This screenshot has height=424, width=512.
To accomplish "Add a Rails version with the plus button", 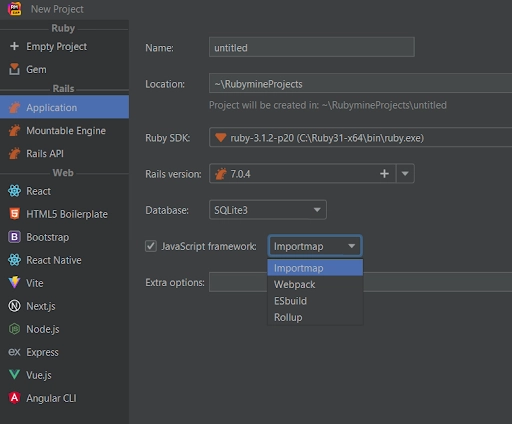I will pyautogui.click(x=384, y=173).
